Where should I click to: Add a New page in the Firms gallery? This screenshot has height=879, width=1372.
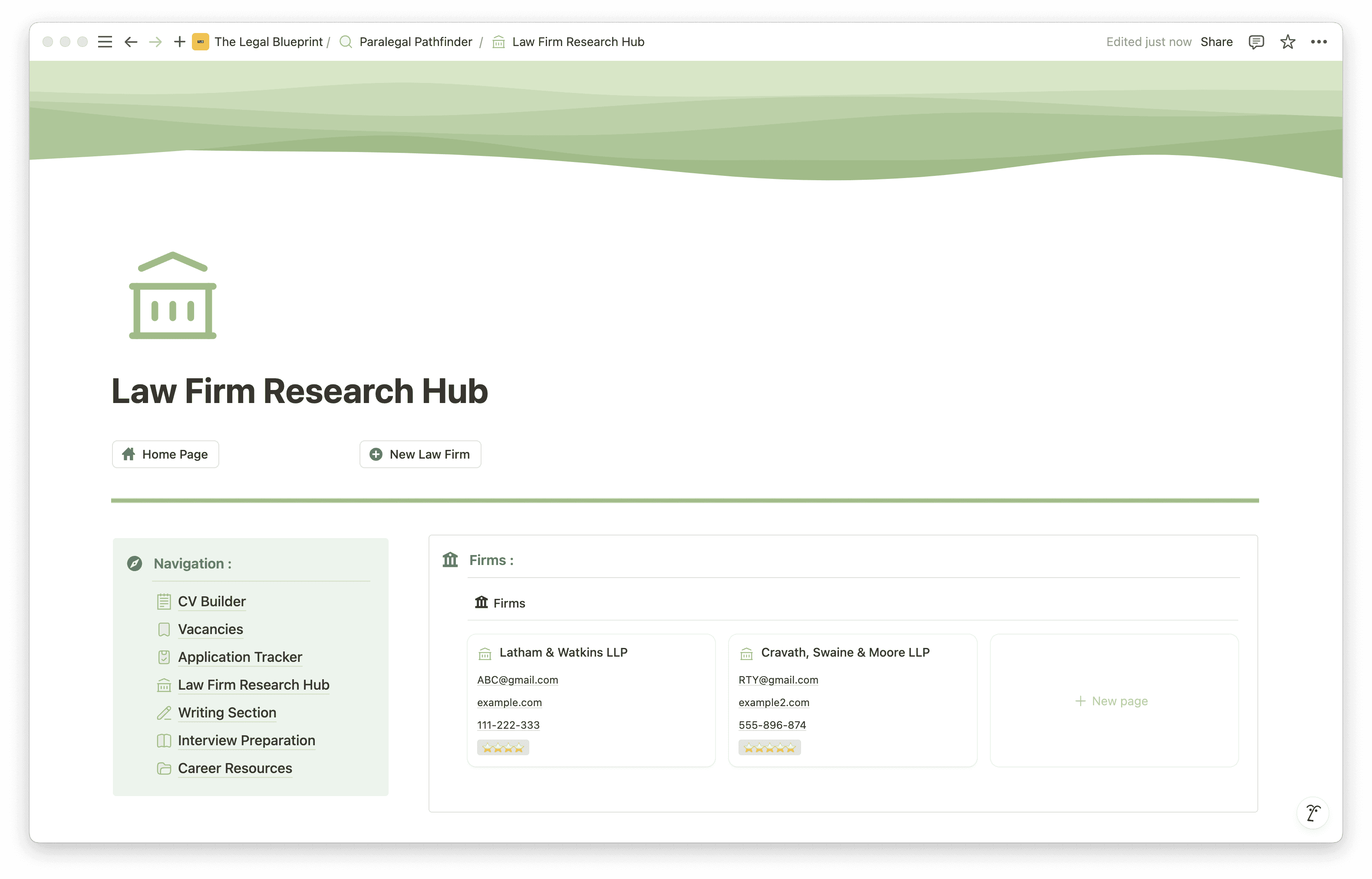click(x=1113, y=701)
